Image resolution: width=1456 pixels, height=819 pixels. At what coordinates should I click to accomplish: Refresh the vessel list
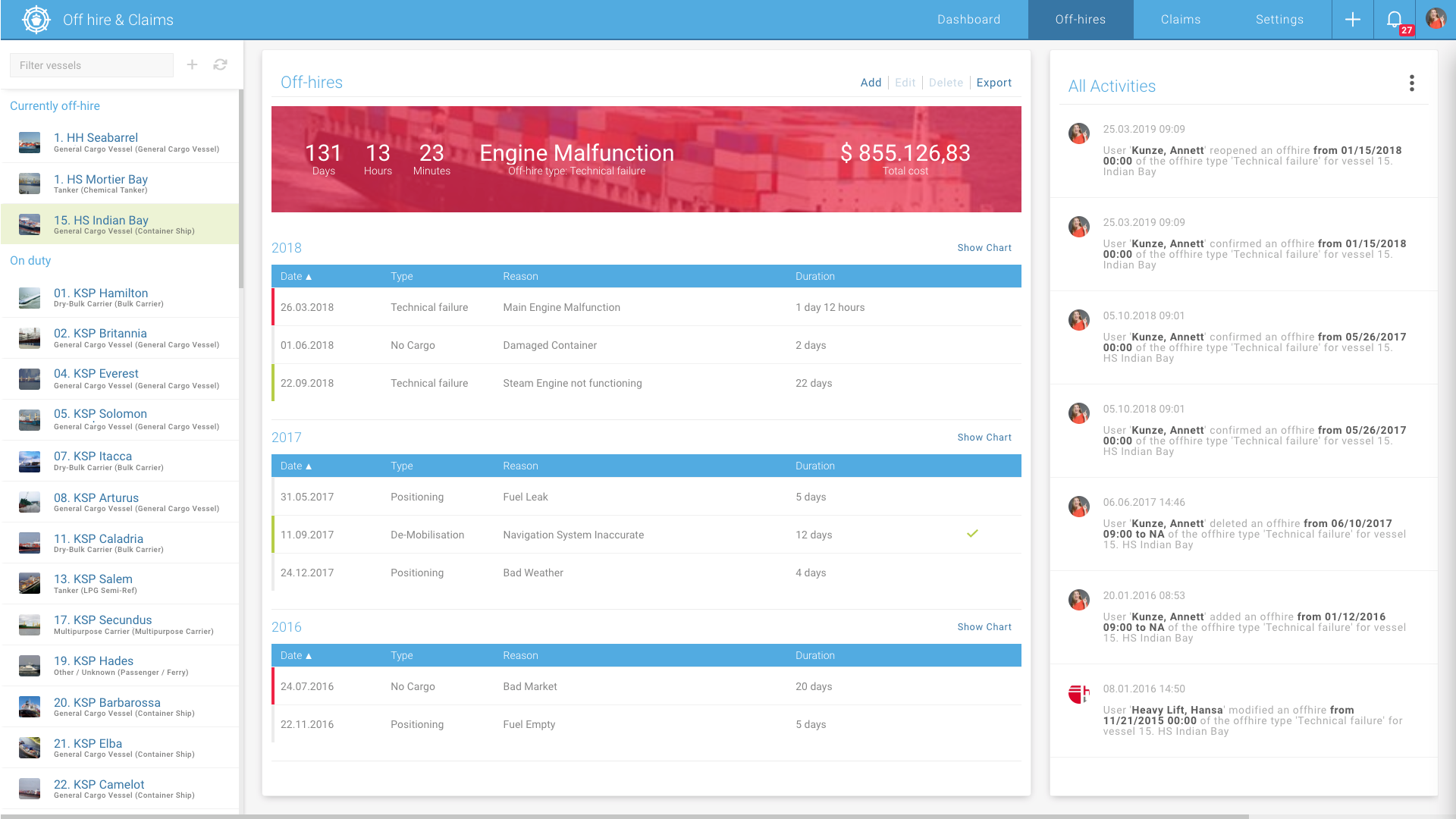pyautogui.click(x=220, y=65)
